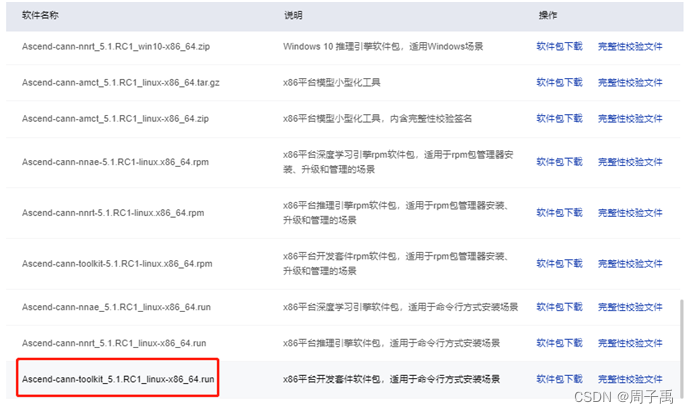Select file name Ascend-cann-amct_5.1.RC1_linux-x86_64.tar.gz
This screenshot has height=413, width=688.
pos(121,82)
